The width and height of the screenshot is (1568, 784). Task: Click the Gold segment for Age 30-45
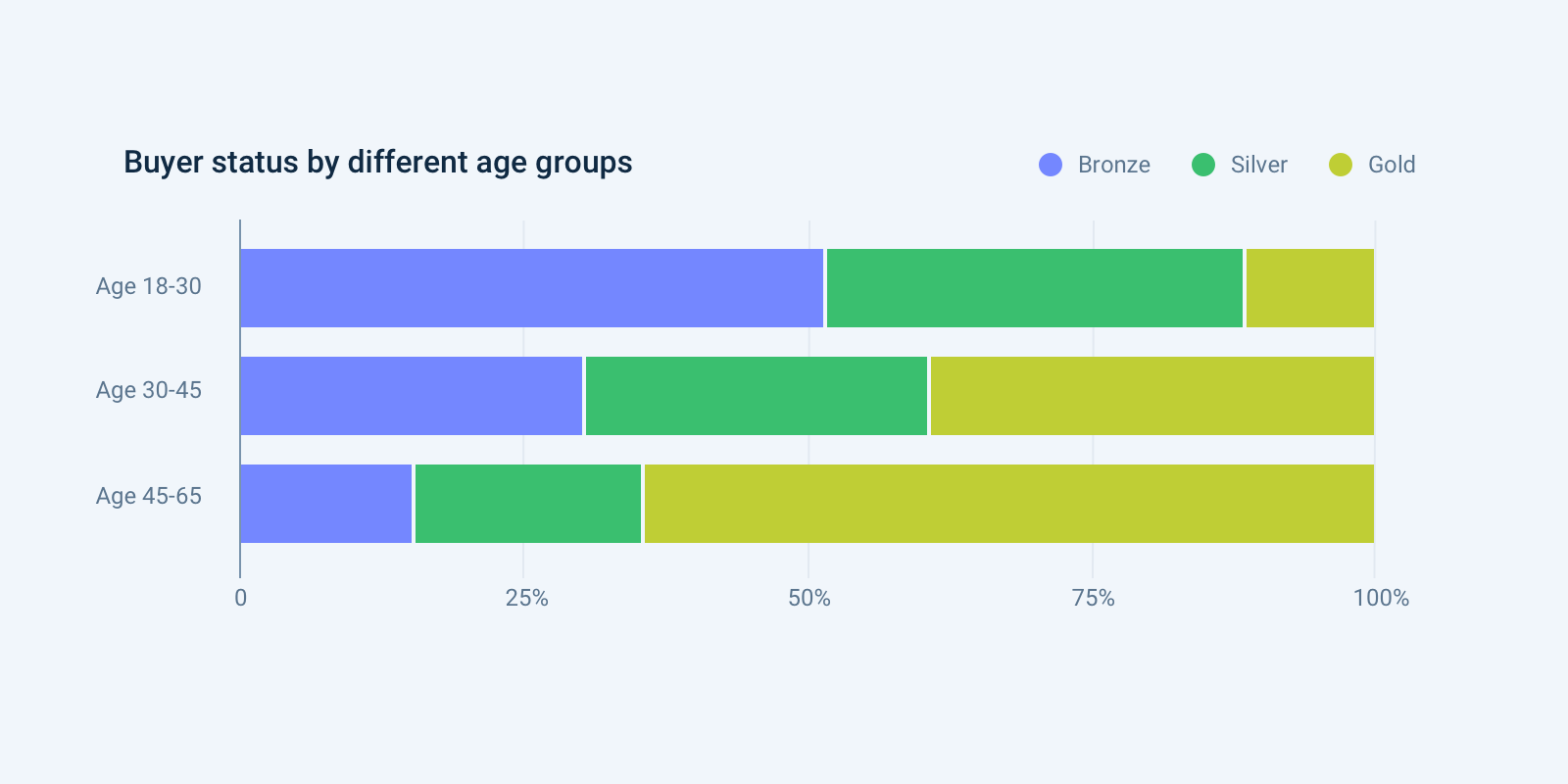point(1151,396)
